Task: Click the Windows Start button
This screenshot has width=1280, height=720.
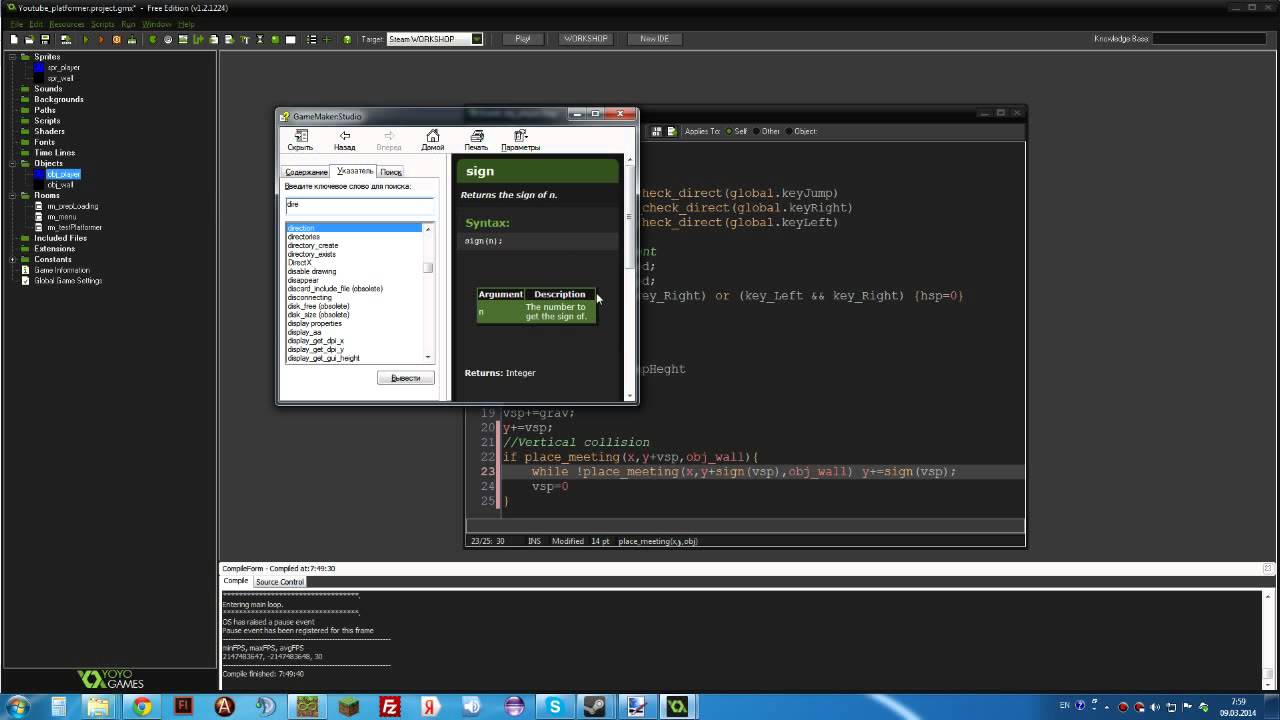Action: [x=17, y=706]
